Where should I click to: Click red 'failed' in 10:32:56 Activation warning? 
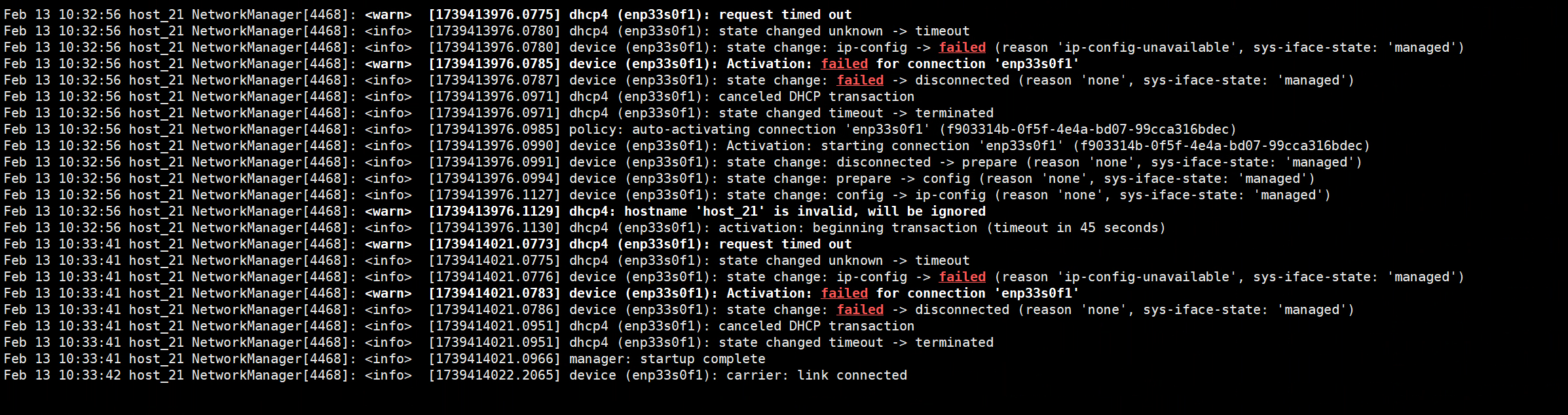[x=844, y=64]
